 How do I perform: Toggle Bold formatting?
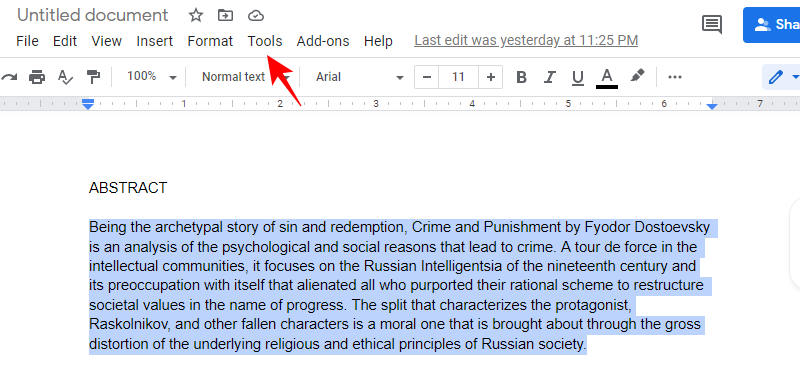521,77
